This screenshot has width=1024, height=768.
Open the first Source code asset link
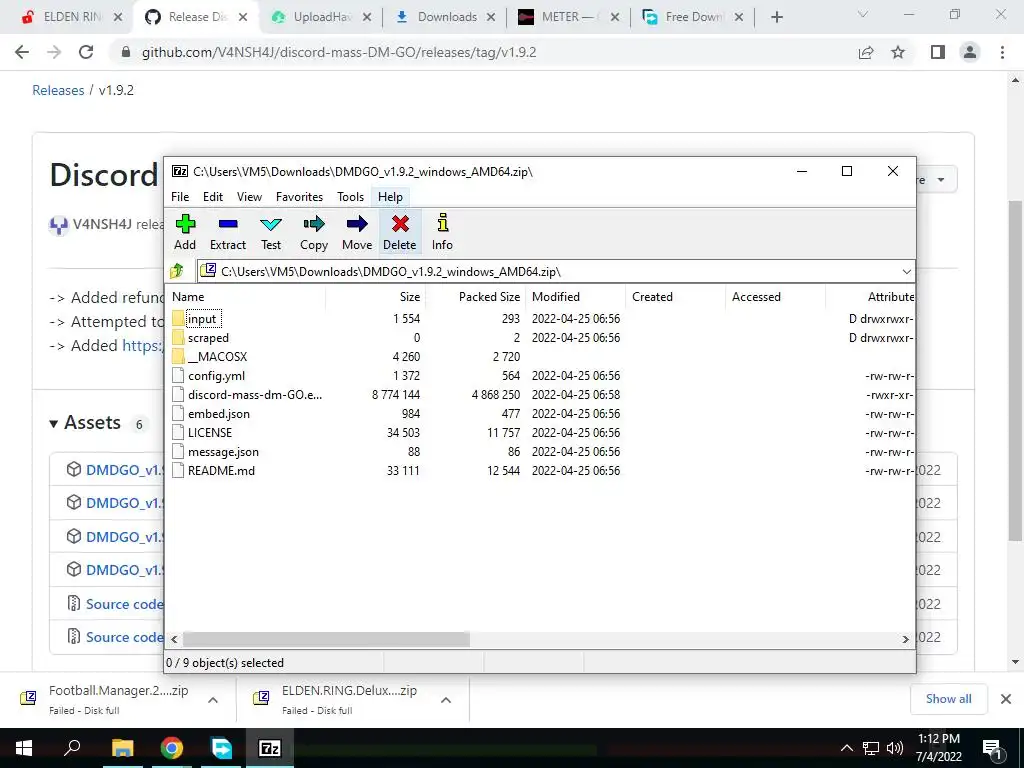[x=124, y=603]
